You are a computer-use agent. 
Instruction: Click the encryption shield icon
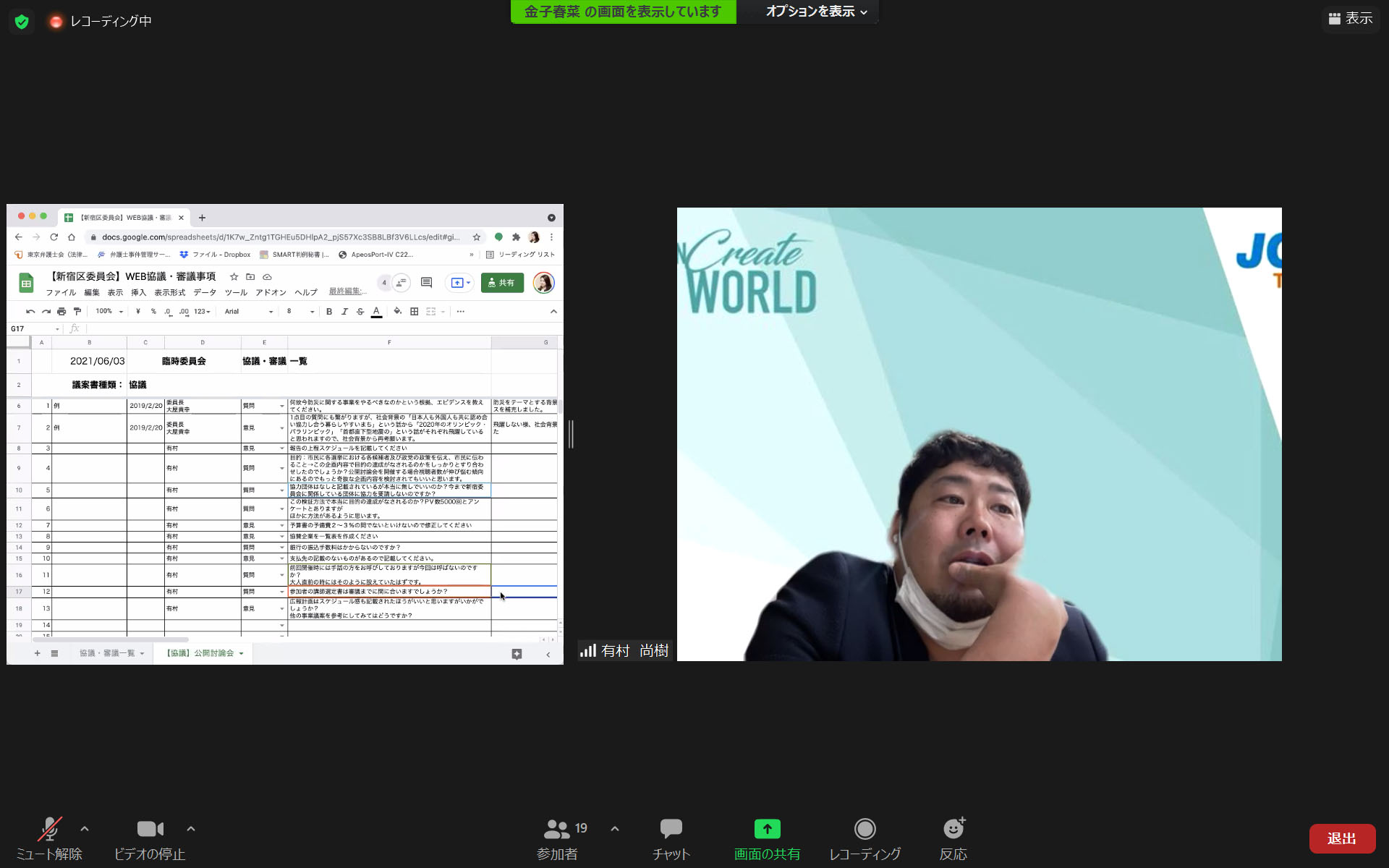pos(22,22)
